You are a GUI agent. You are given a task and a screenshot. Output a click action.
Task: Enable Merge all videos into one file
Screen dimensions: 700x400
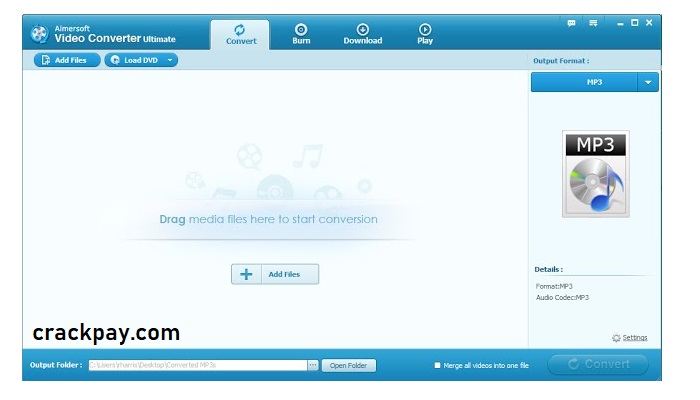click(438, 365)
